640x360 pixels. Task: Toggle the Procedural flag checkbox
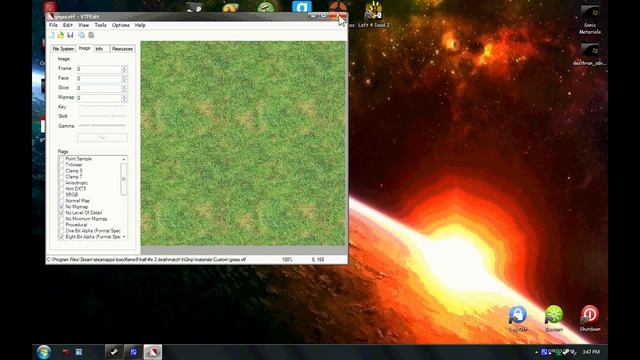click(x=62, y=225)
